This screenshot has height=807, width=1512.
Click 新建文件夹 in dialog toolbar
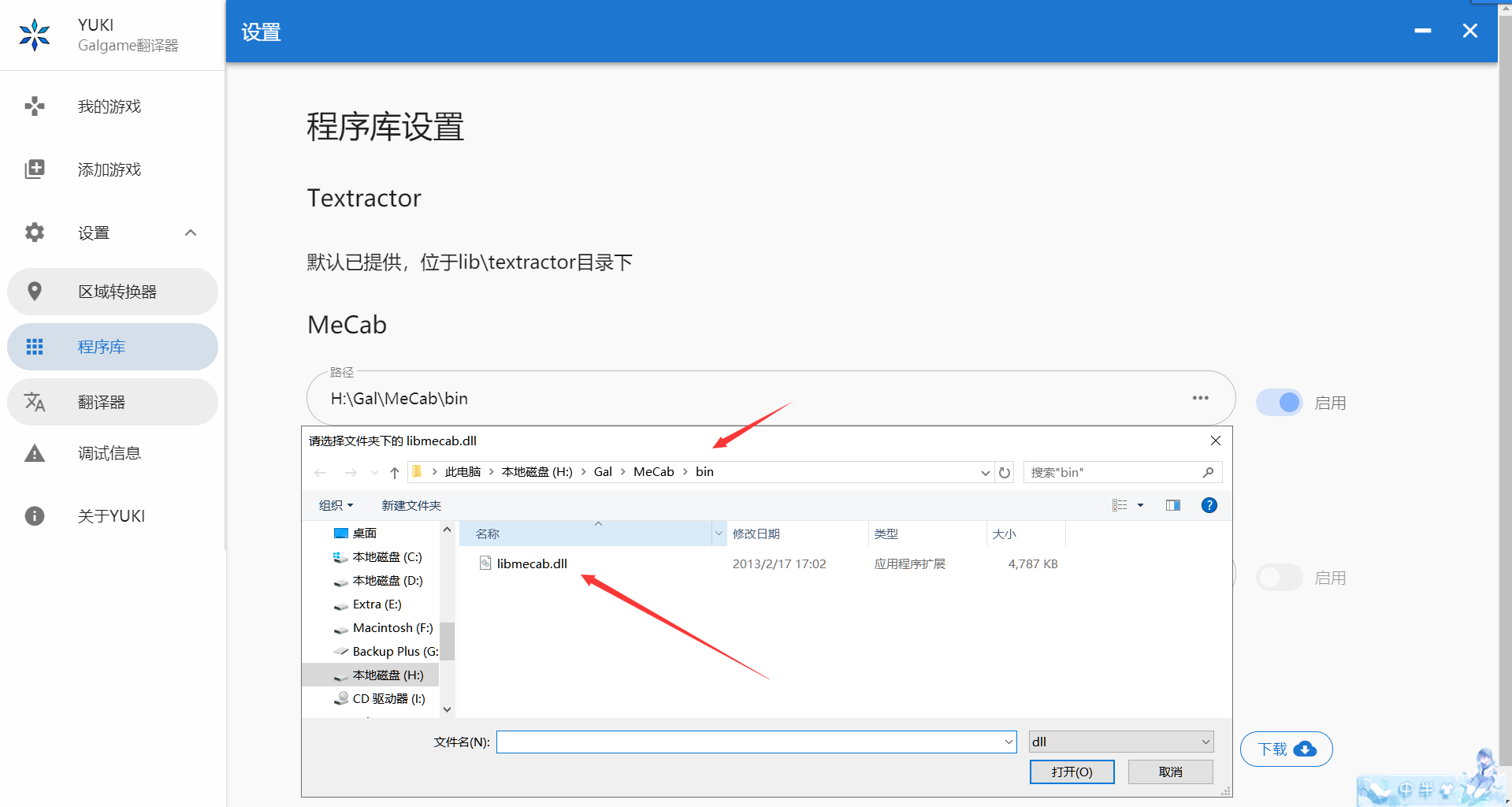(x=411, y=505)
